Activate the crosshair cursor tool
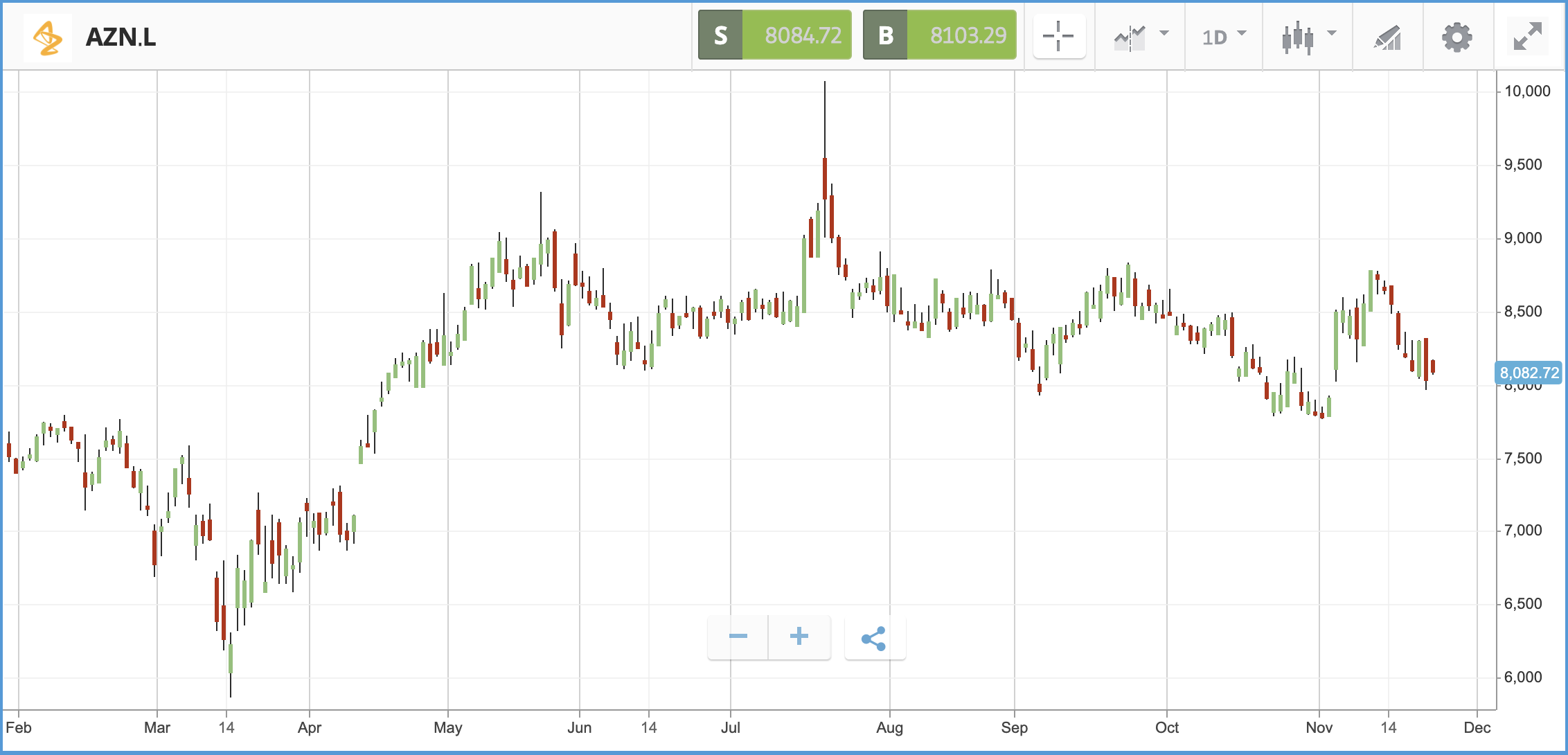This screenshot has height=755, width=1568. (1059, 36)
